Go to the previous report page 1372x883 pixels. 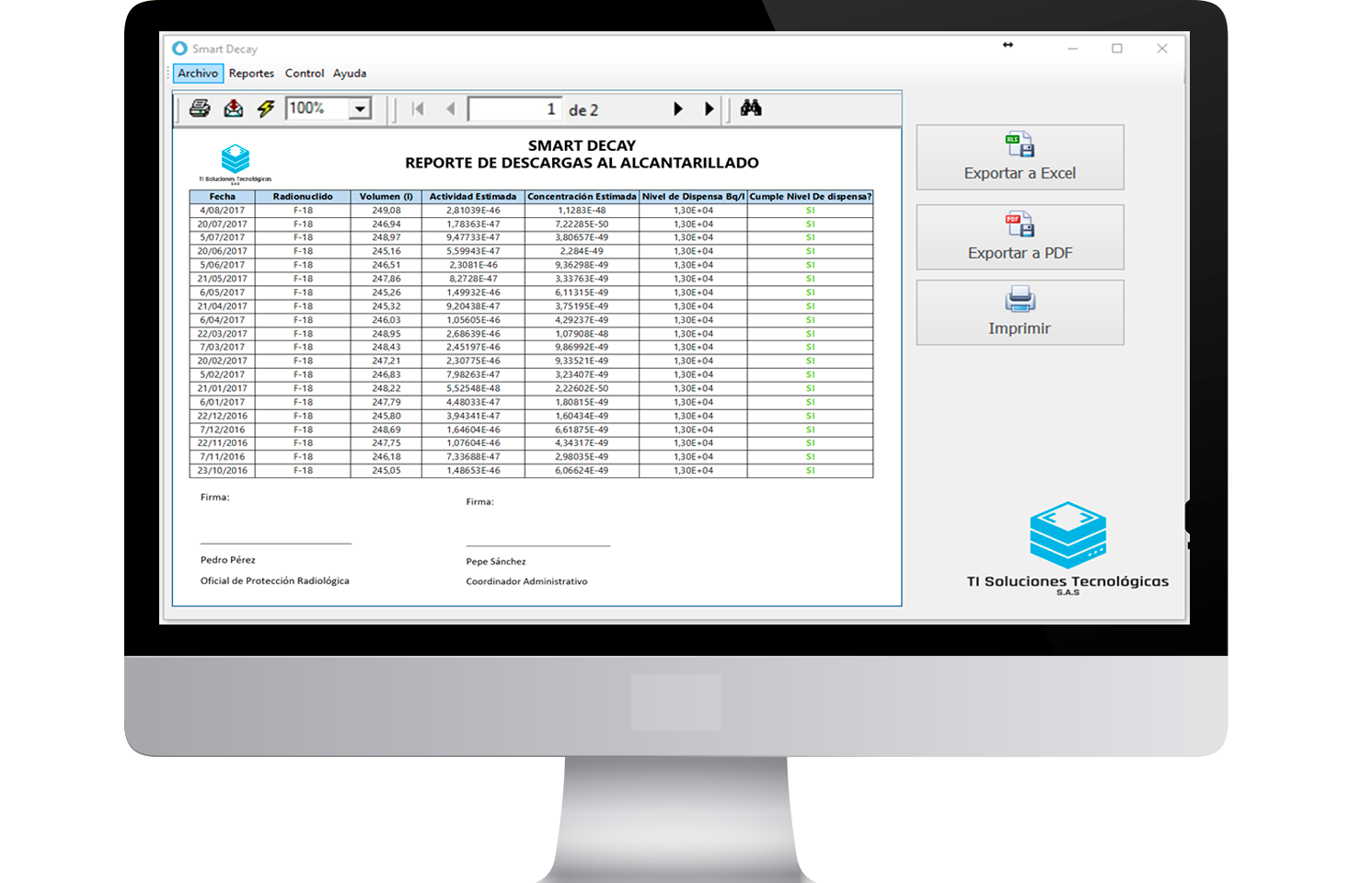click(450, 109)
